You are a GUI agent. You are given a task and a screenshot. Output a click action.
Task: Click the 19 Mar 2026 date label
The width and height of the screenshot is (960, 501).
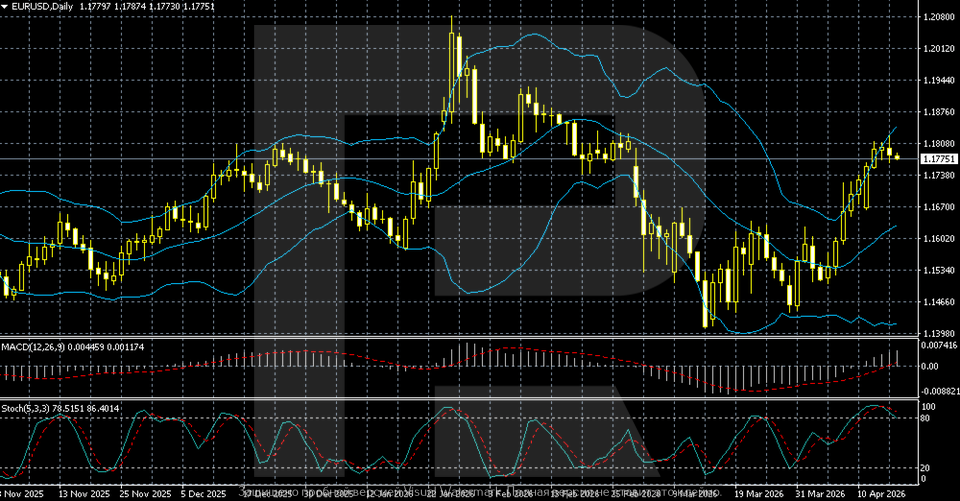pyautogui.click(x=757, y=494)
